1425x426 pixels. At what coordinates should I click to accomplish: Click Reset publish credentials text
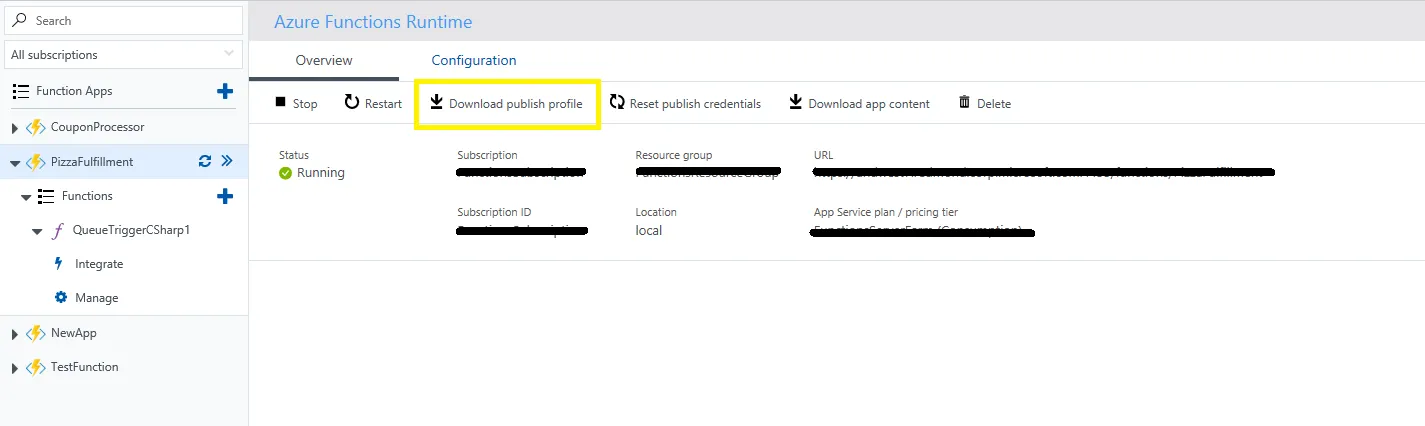[x=695, y=104]
